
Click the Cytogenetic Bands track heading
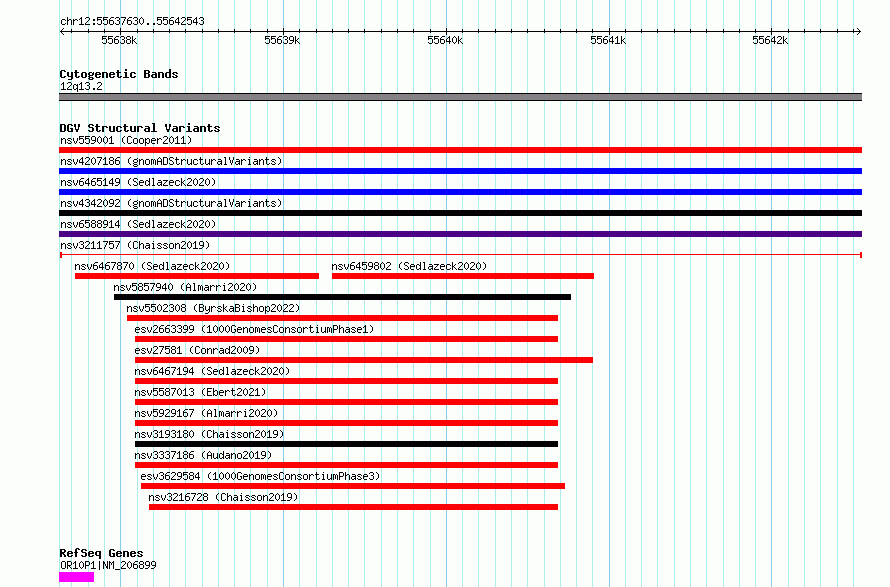coord(119,74)
